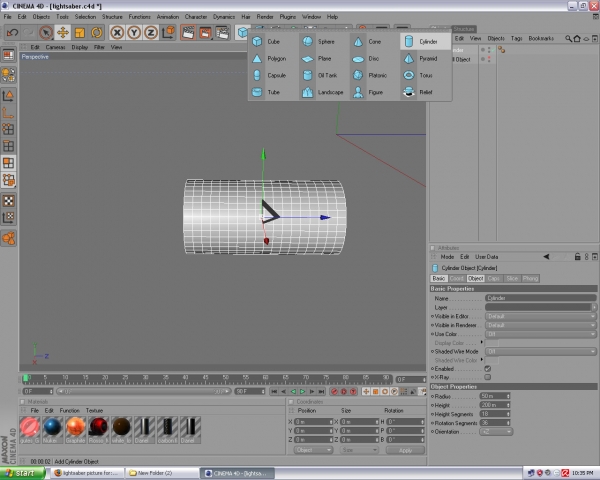The width and height of the screenshot is (600, 480).
Task: Open the Objects menu in the menu bar
Action: (41, 17)
